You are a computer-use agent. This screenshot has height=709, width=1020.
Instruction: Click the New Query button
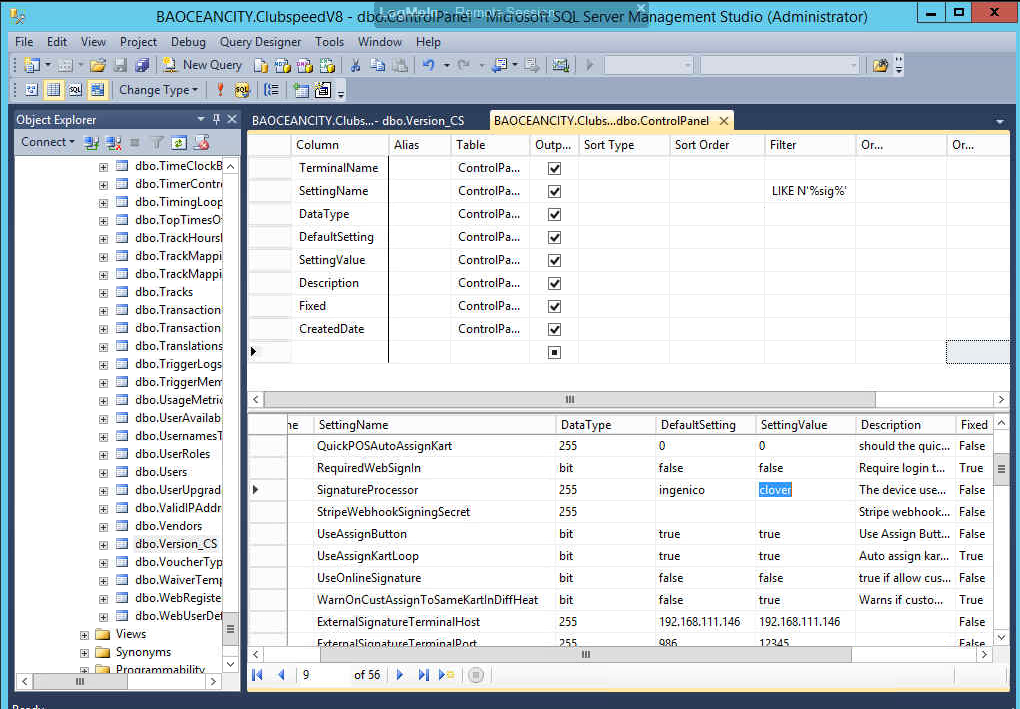pos(202,65)
